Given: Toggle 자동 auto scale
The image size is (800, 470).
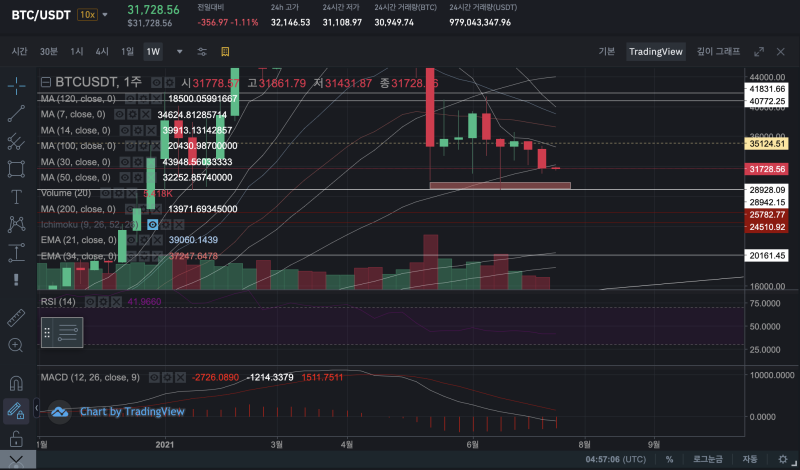Looking at the screenshot, I should (749, 459).
